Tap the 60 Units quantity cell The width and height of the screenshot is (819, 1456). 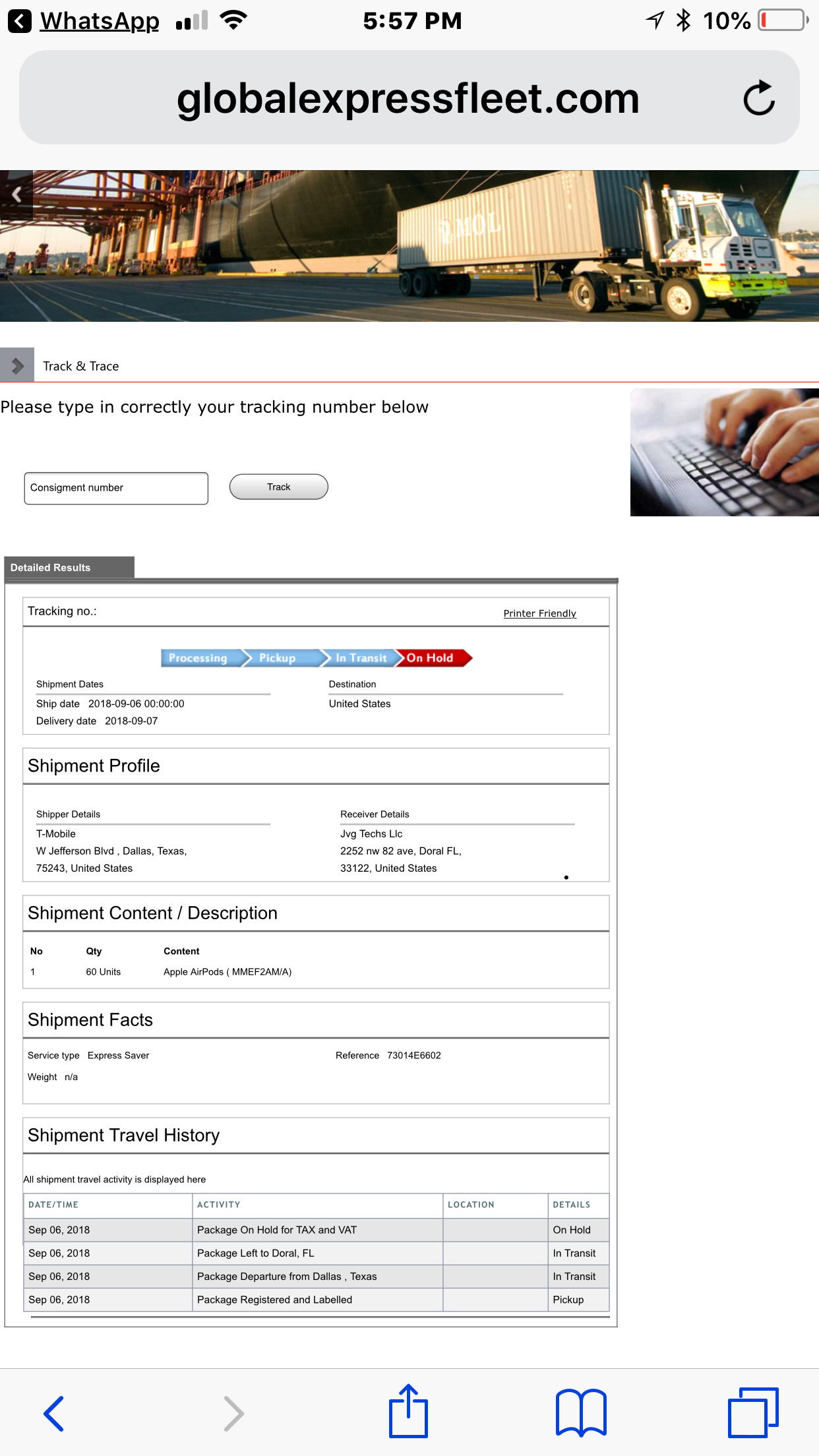click(x=104, y=971)
